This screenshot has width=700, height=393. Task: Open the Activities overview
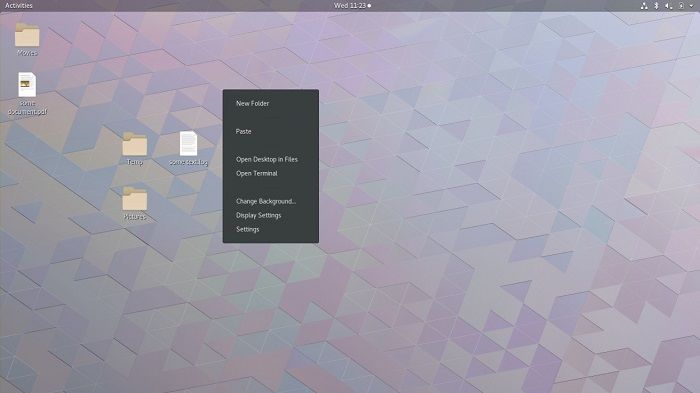coord(18,5)
